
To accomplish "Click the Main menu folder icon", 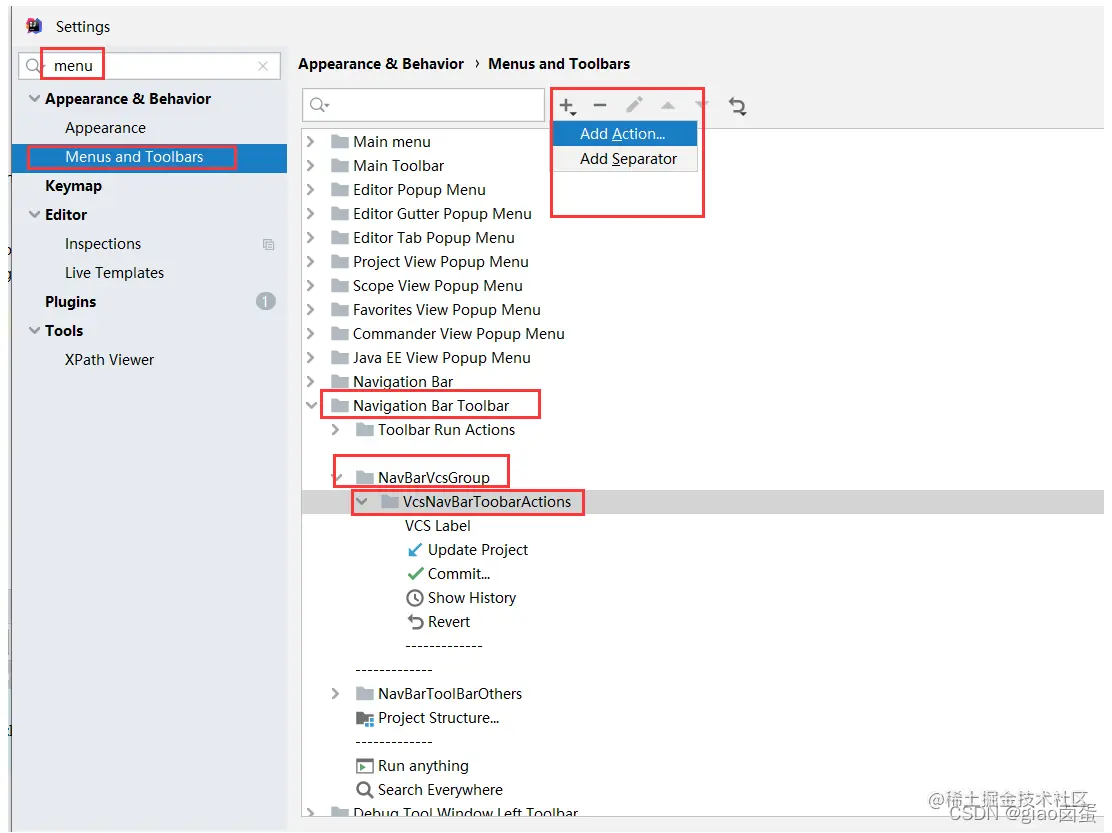I will (340, 141).
